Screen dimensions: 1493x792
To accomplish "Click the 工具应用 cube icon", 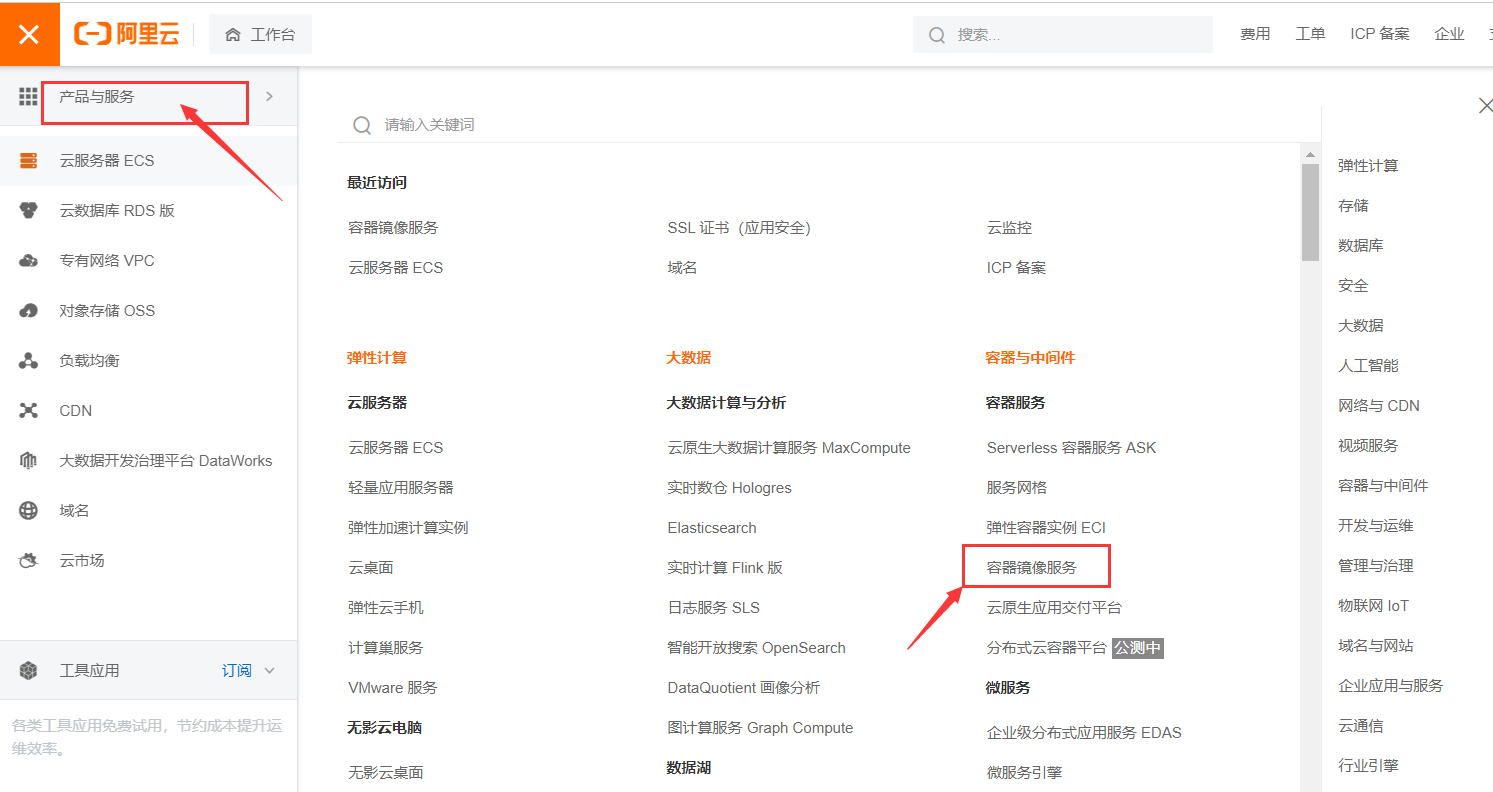I will pos(28,671).
